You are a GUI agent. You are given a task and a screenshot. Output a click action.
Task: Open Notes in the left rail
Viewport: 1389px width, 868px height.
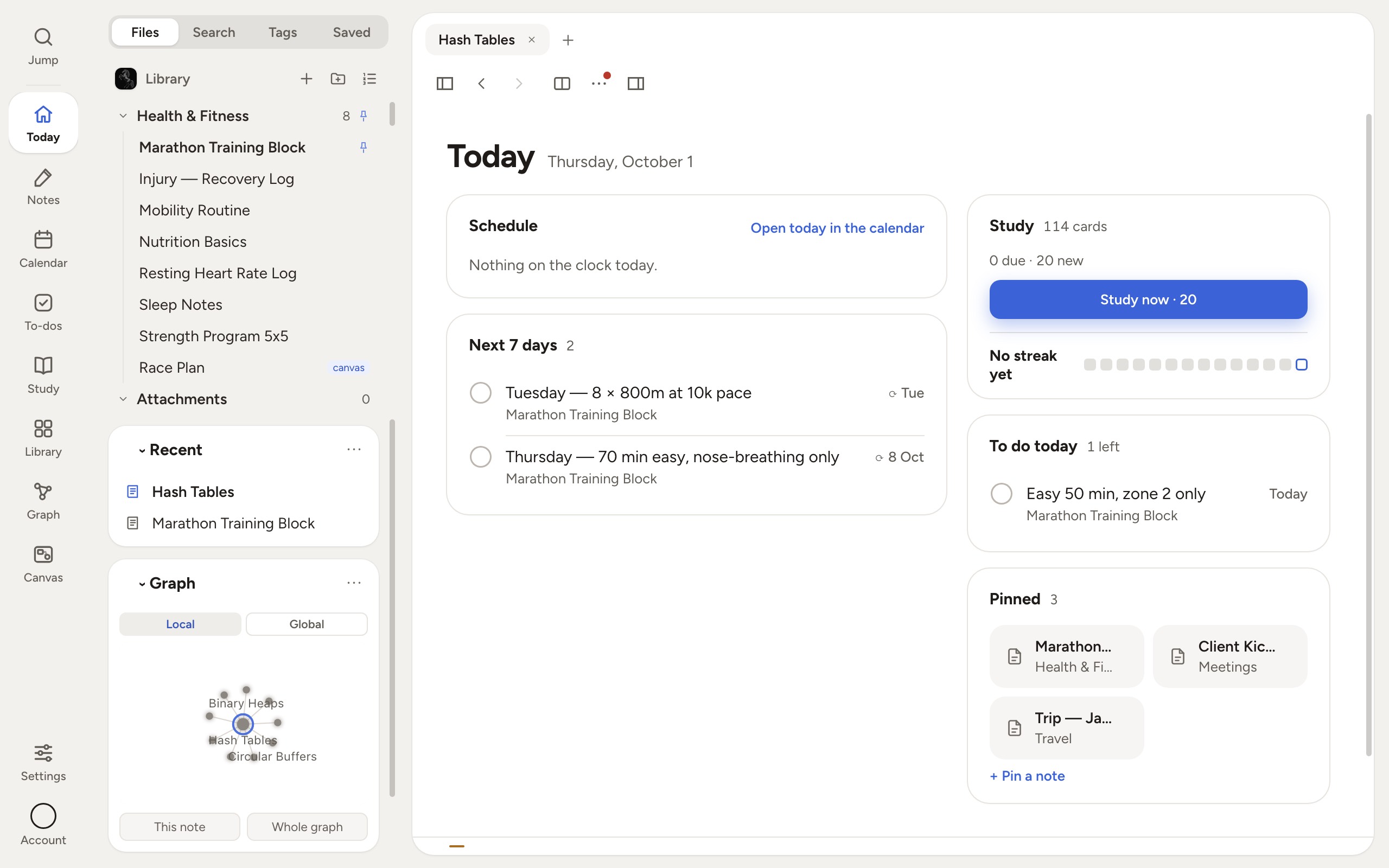[43, 187]
